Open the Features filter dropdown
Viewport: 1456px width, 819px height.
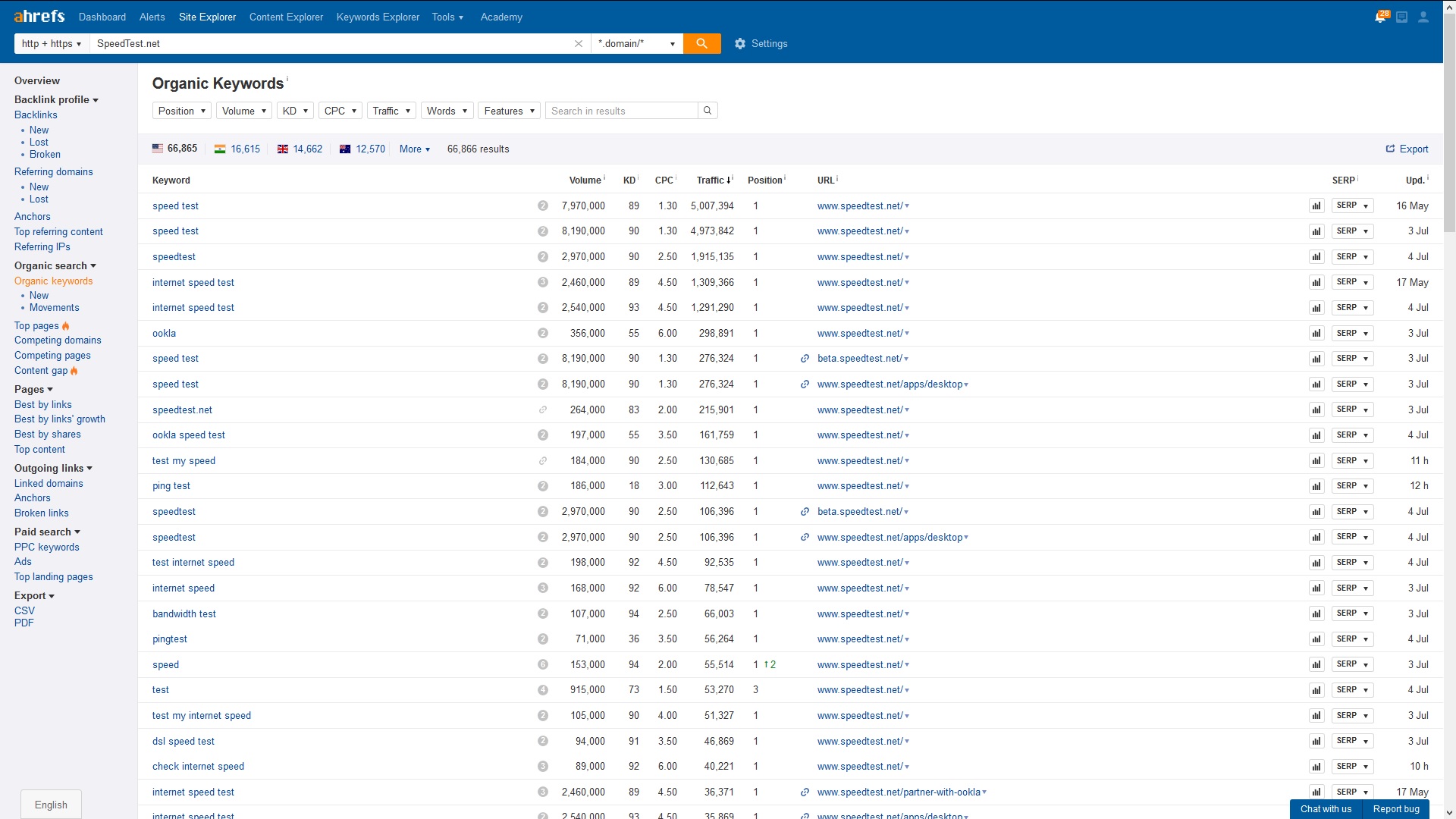tap(510, 111)
